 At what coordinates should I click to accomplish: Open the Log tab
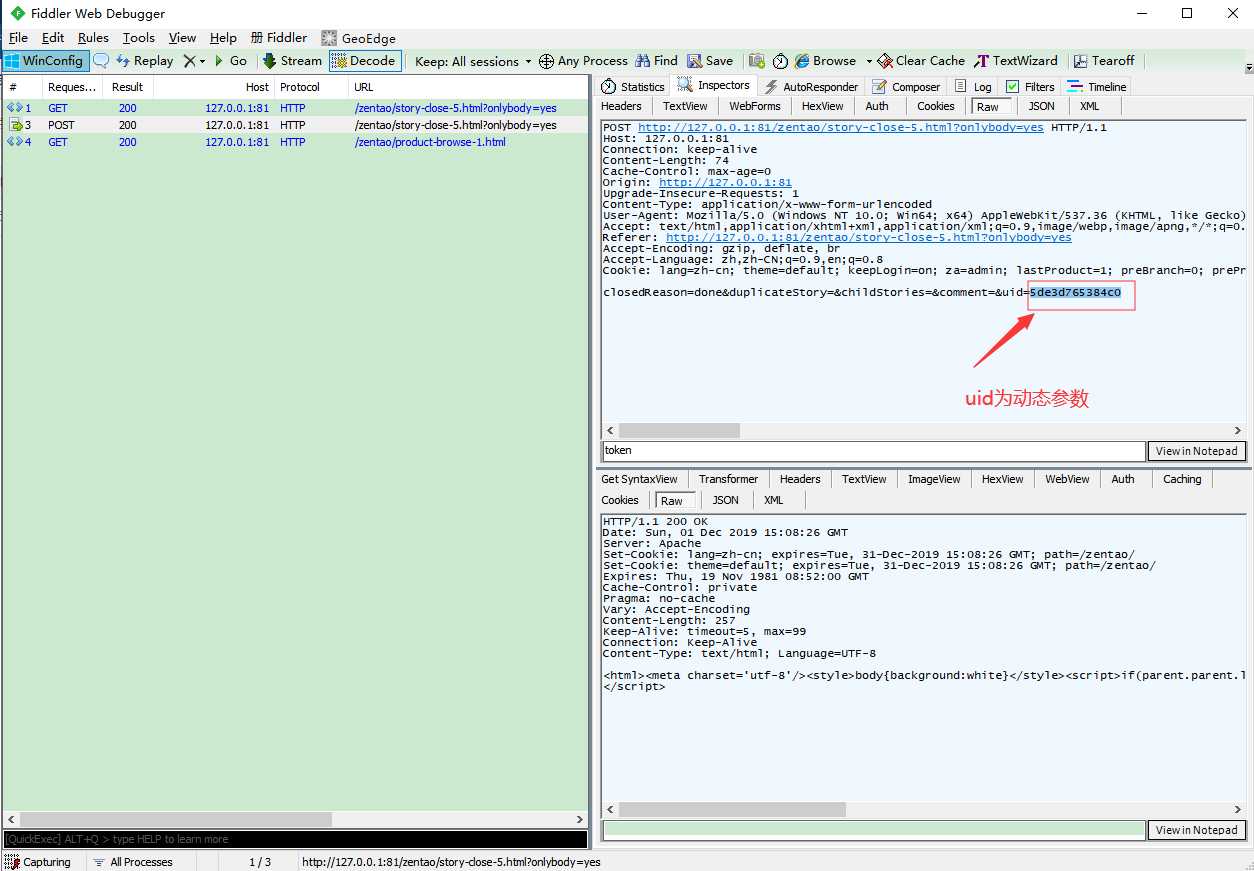click(x=973, y=87)
